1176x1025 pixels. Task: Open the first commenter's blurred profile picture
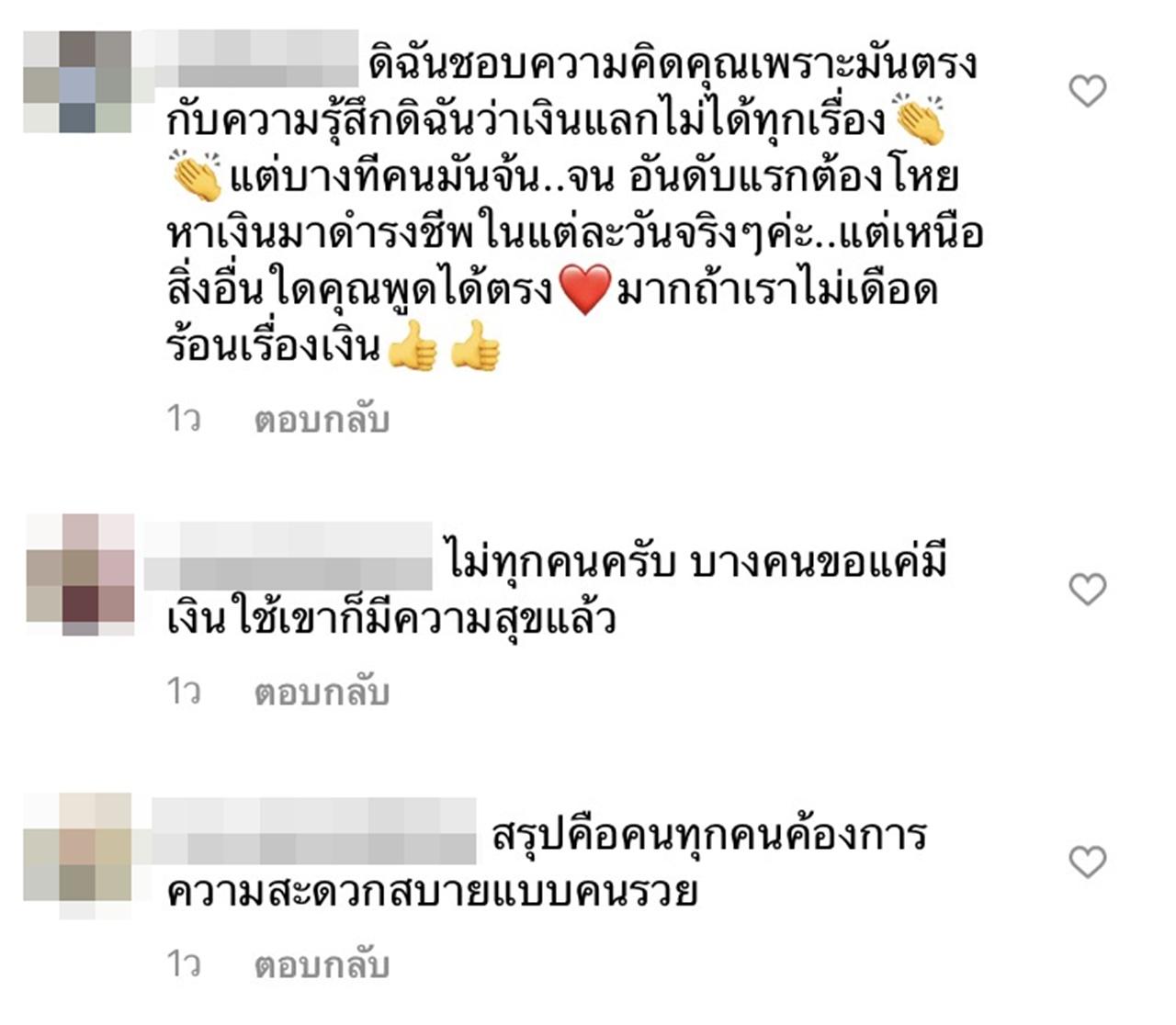[x=78, y=82]
